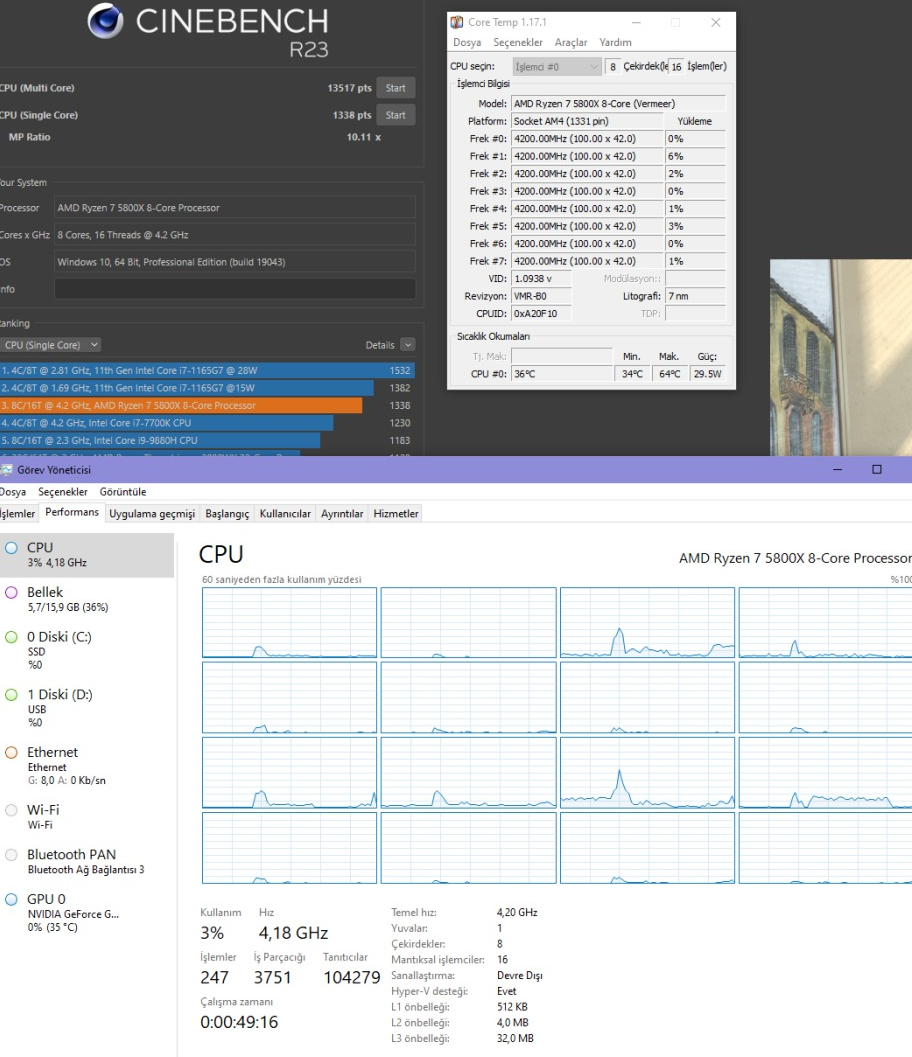Click the Revizyon VMR-B0 value
912x1057 pixels.
pyautogui.click(x=541, y=297)
